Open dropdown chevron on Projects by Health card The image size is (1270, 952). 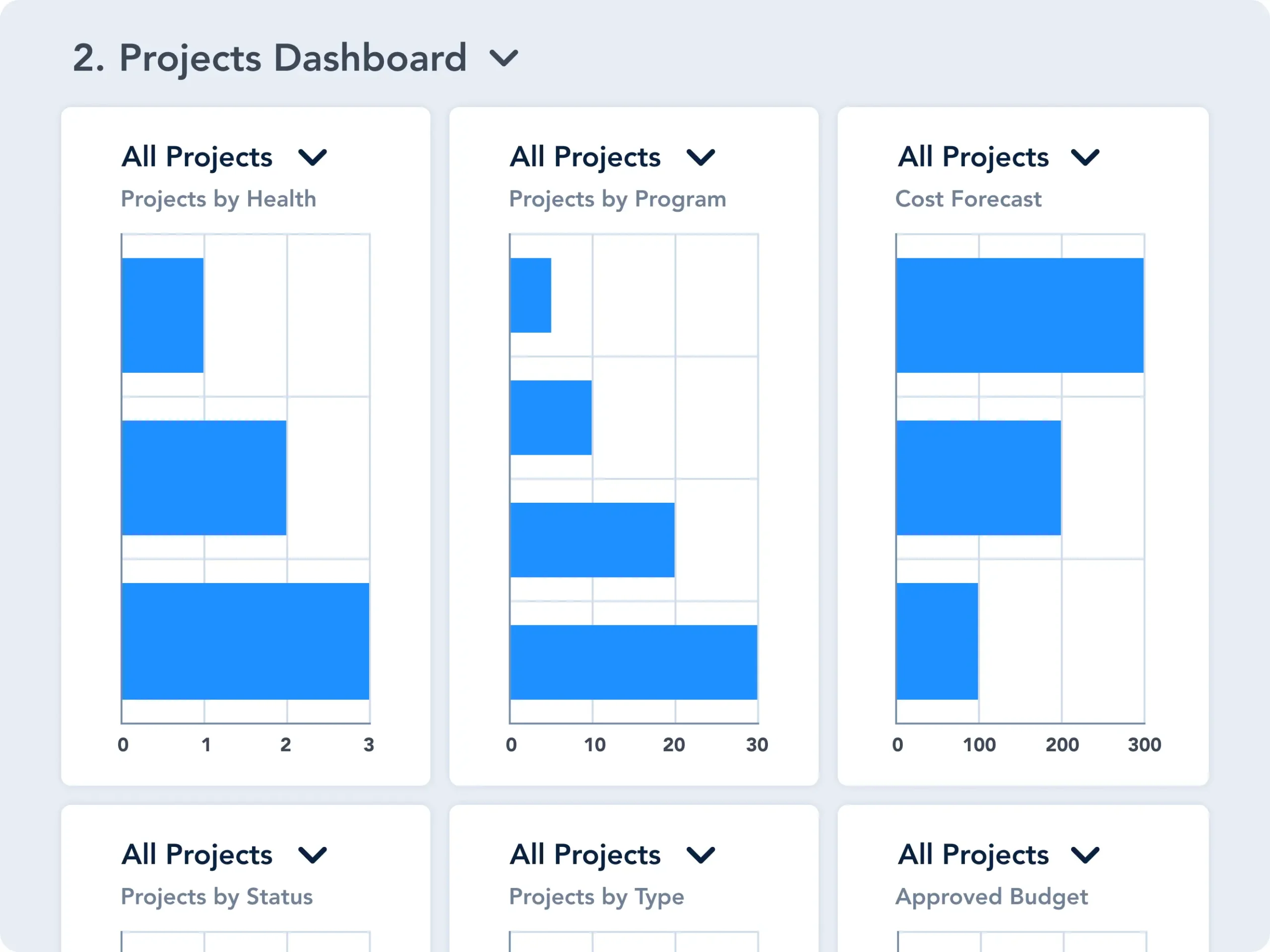tap(313, 157)
